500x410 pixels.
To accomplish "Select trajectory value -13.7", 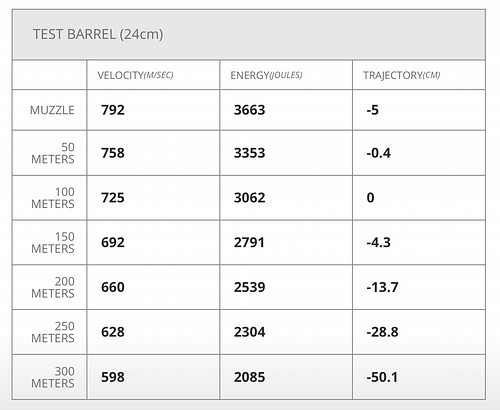I will [382, 287].
